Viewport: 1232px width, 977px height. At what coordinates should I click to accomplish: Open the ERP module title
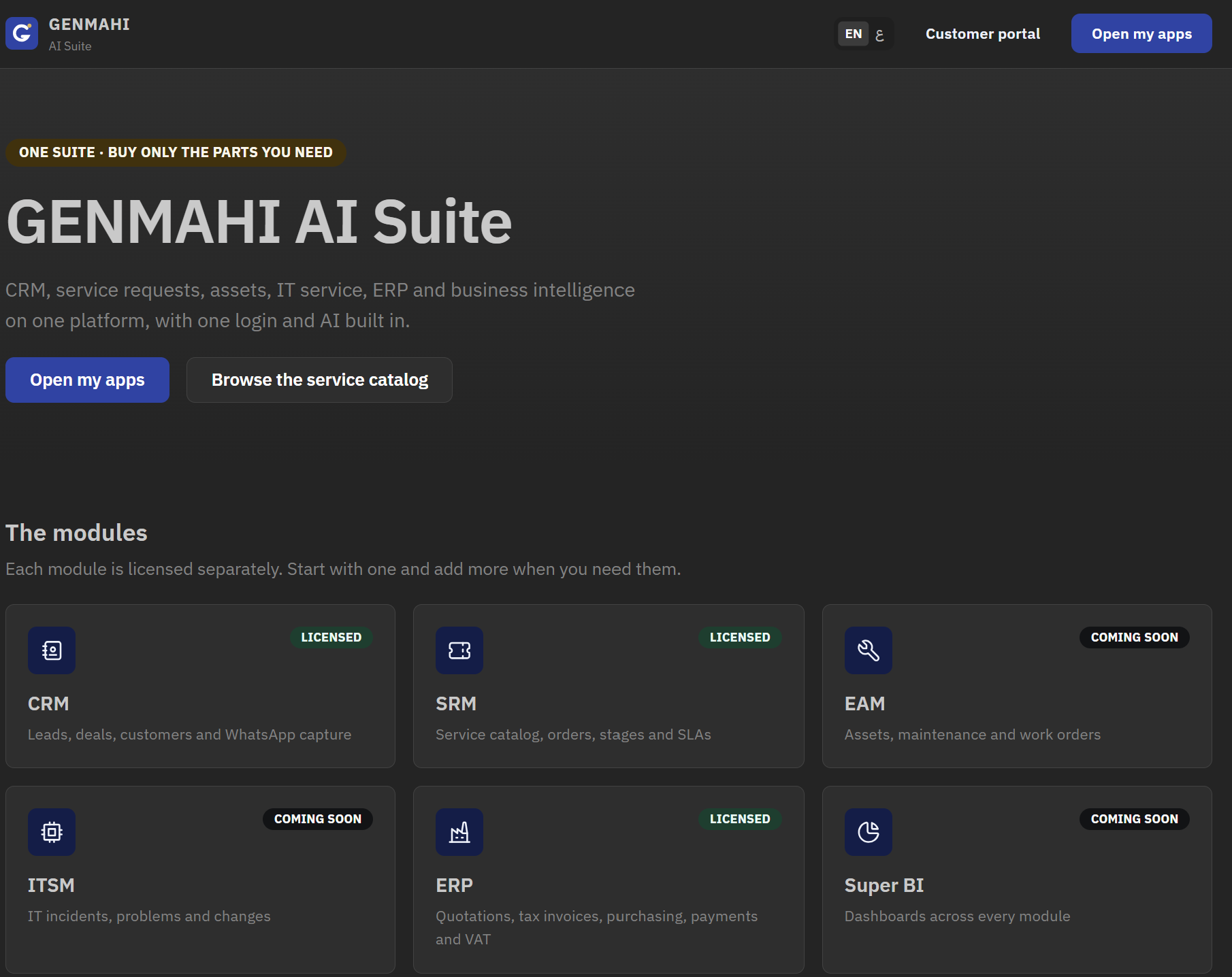coord(454,885)
